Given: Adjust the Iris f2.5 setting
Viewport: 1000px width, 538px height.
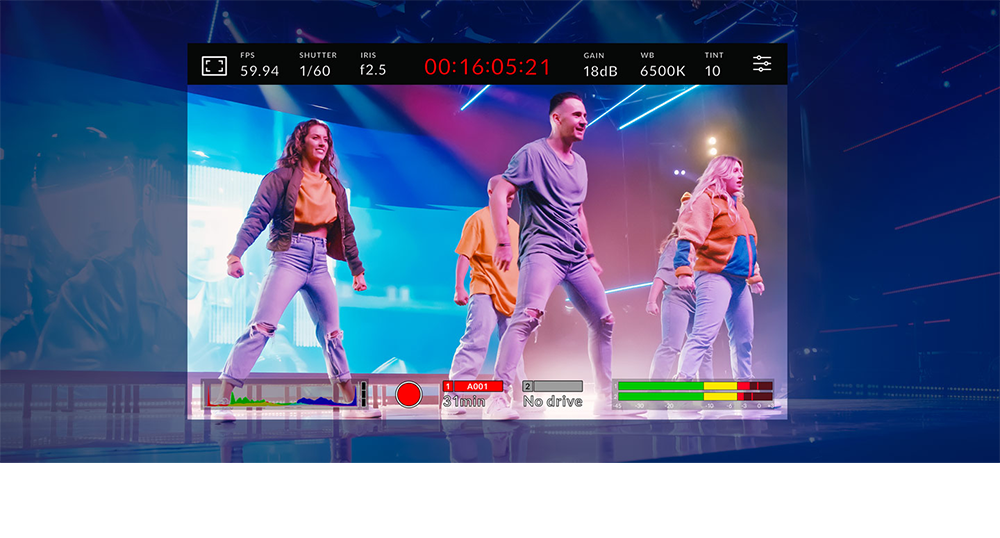Looking at the screenshot, I should point(373,65).
